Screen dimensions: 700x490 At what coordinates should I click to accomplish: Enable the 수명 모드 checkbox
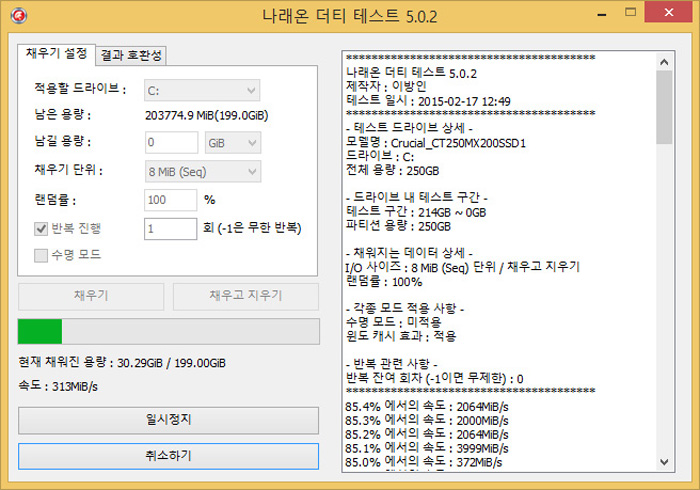tap(41, 255)
